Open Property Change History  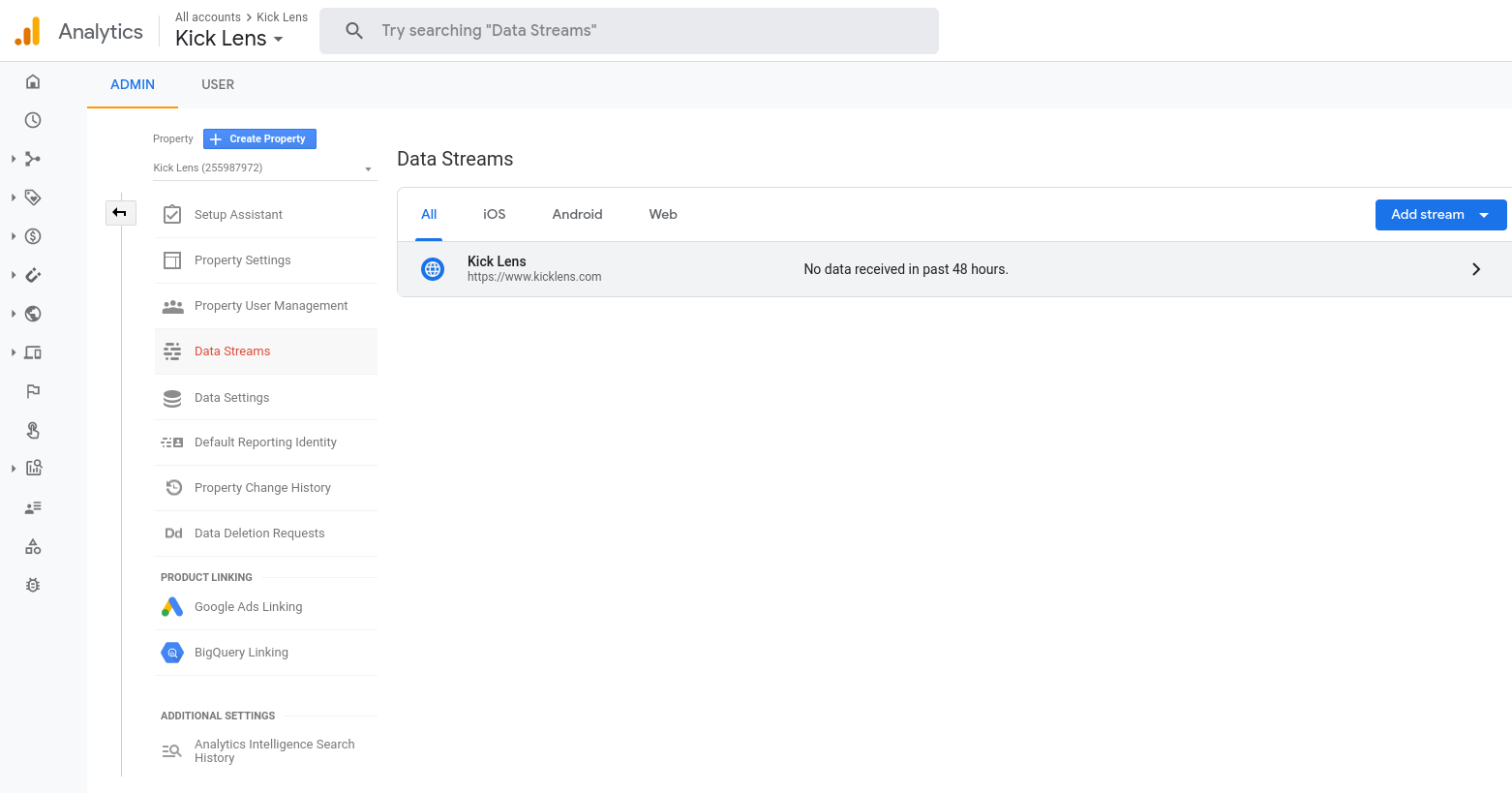262,488
